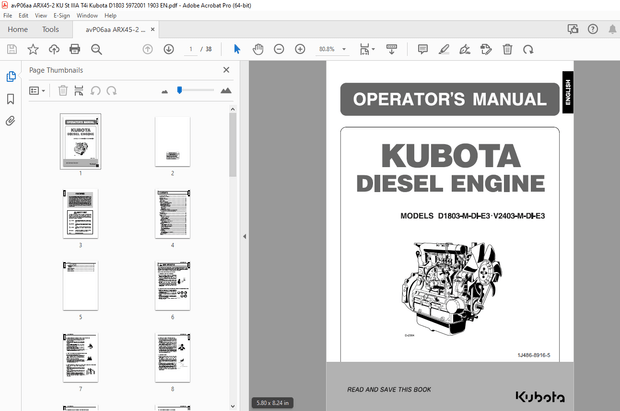Bookmark file with star icon
Viewport: 620px width, 411px height.
point(33,49)
